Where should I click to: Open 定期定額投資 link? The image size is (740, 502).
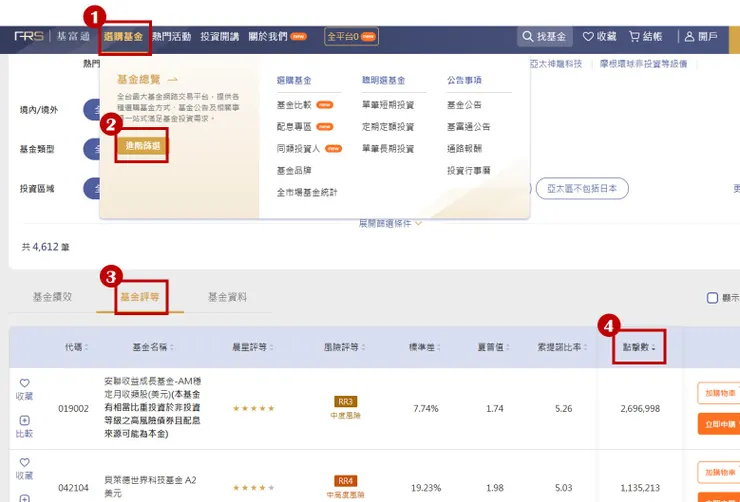coord(388,126)
